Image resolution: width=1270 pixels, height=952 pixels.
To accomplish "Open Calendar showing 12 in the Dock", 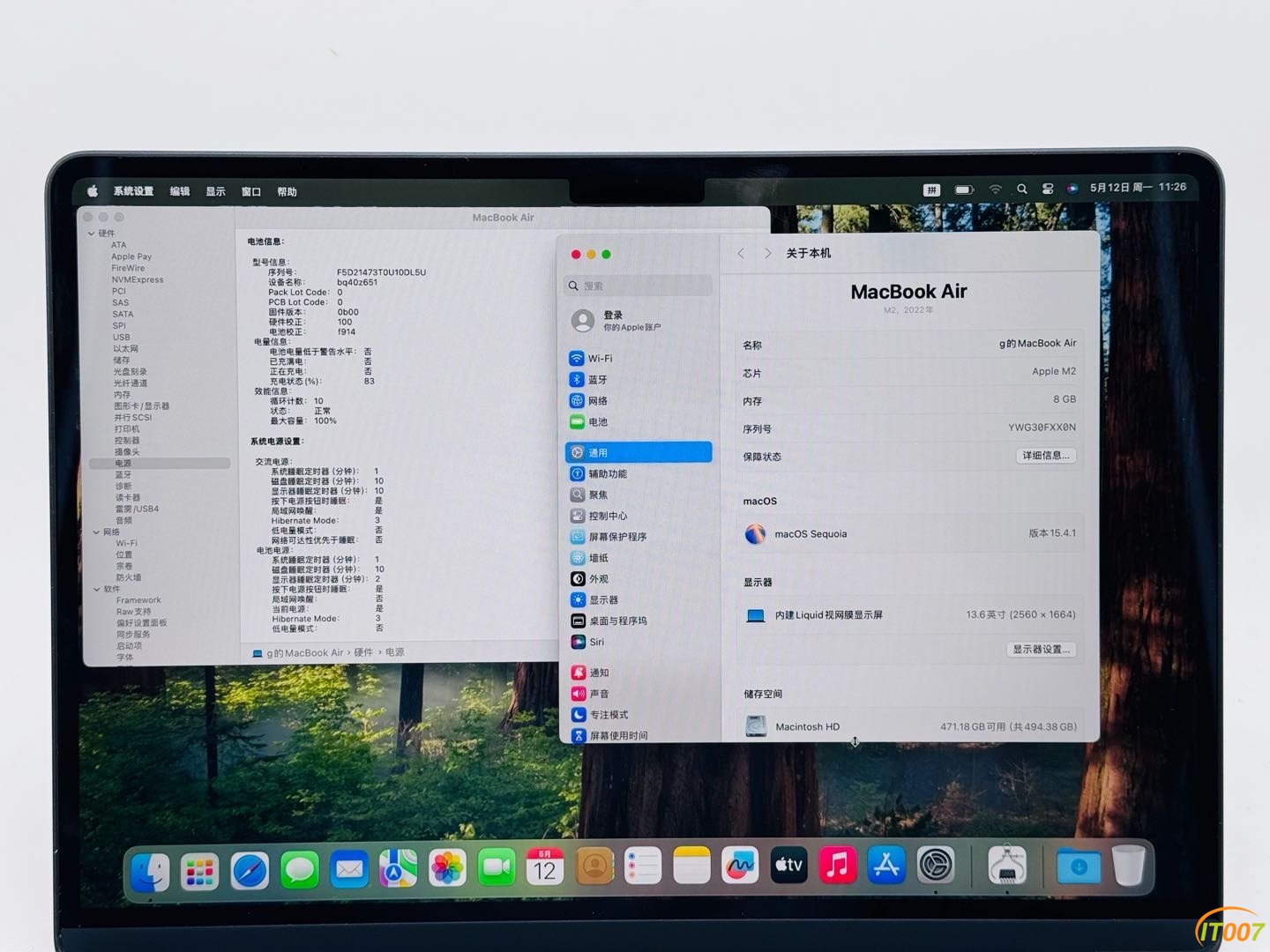I will pyautogui.click(x=545, y=867).
